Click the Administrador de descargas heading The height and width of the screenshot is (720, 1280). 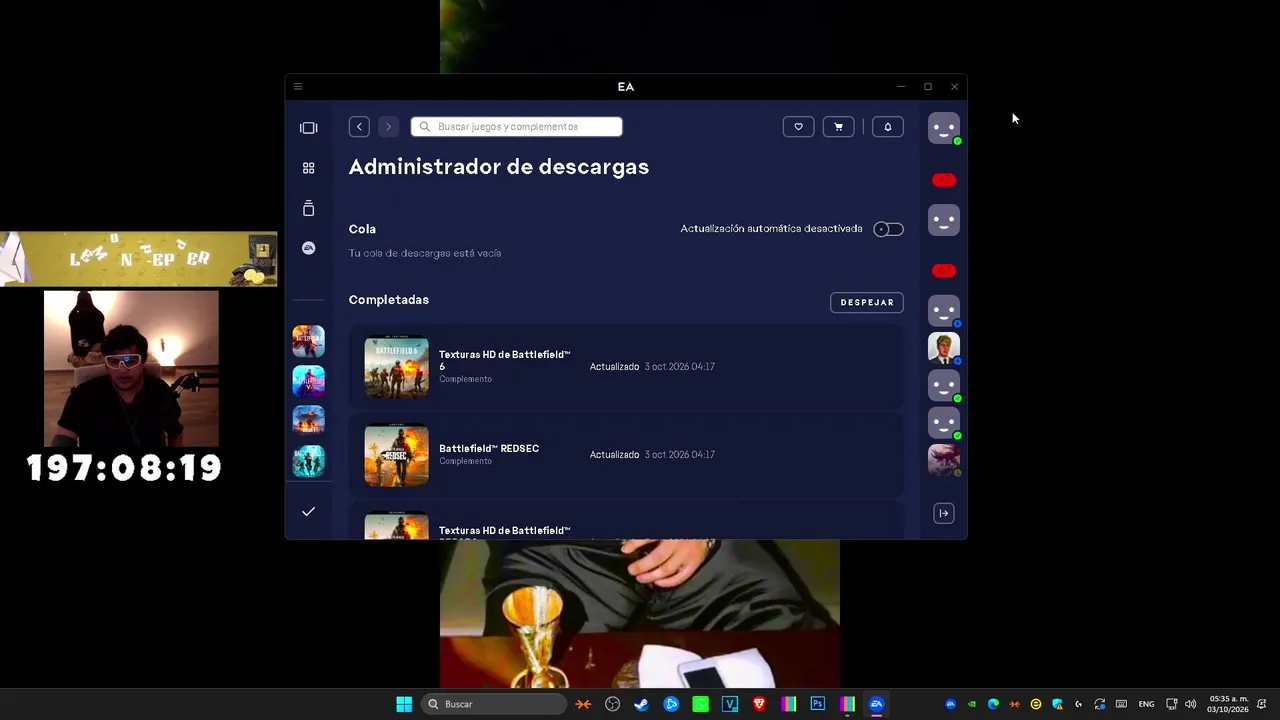[499, 167]
